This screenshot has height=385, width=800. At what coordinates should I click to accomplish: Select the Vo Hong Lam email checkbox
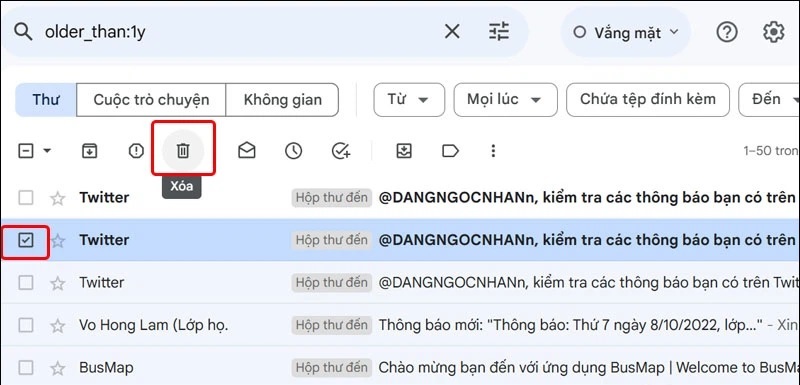[x=26, y=325]
